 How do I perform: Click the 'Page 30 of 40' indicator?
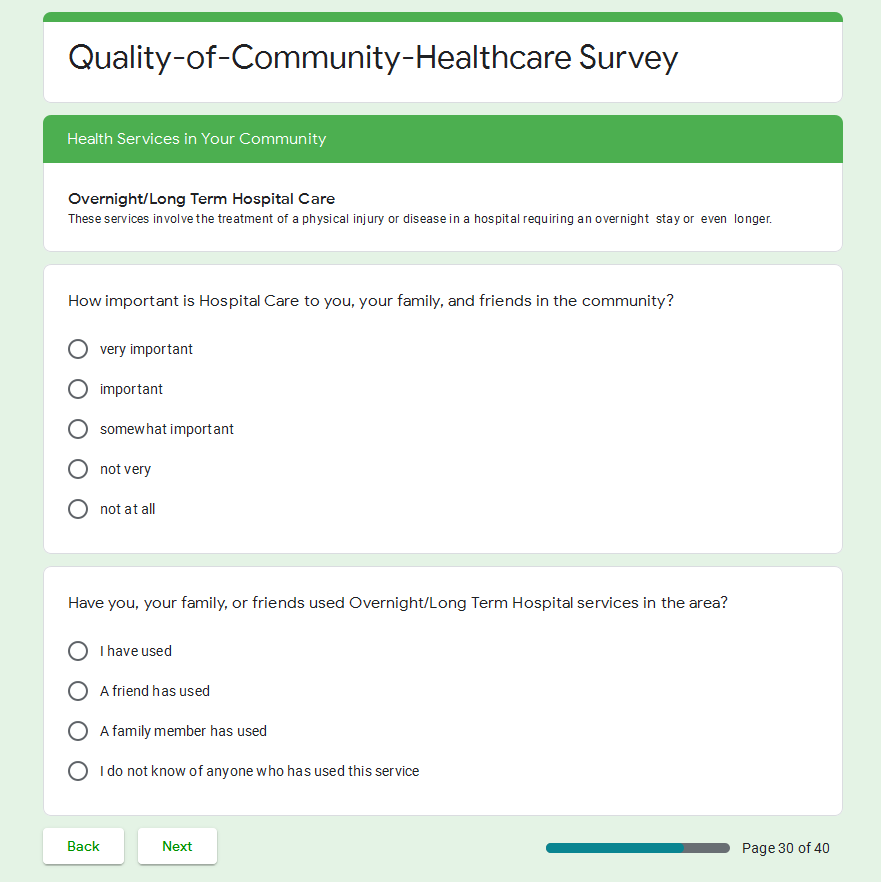point(785,848)
